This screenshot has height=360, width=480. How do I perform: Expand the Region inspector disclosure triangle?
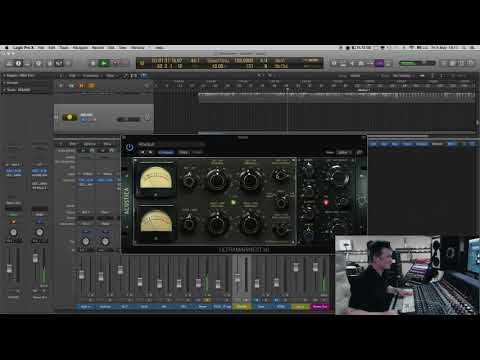click(4, 76)
